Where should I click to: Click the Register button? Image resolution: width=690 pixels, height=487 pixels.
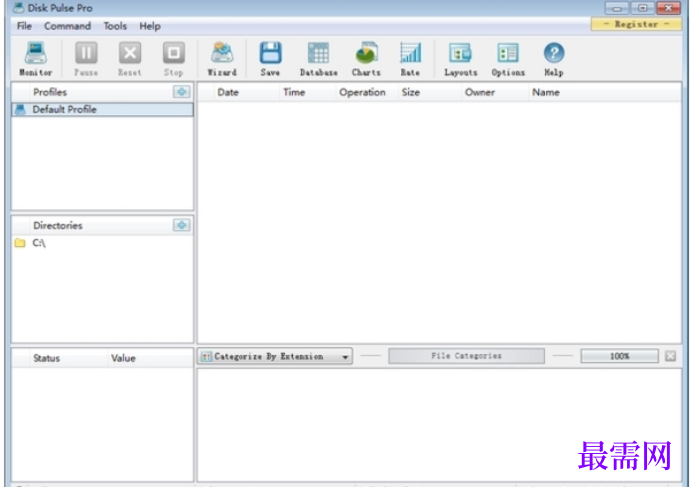(636, 24)
